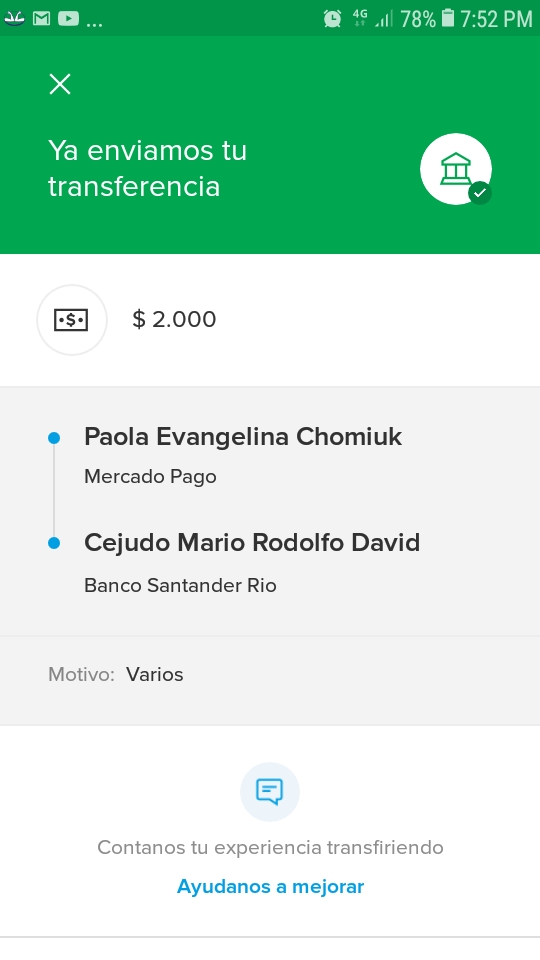
Task: Tap the bank building icon with checkmark
Action: point(456,169)
